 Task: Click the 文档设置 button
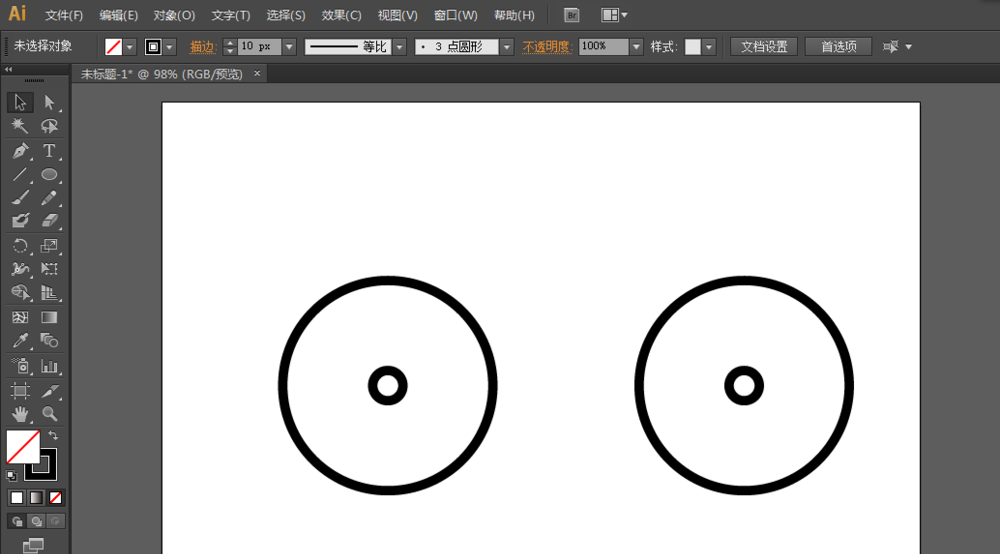pyautogui.click(x=763, y=47)
